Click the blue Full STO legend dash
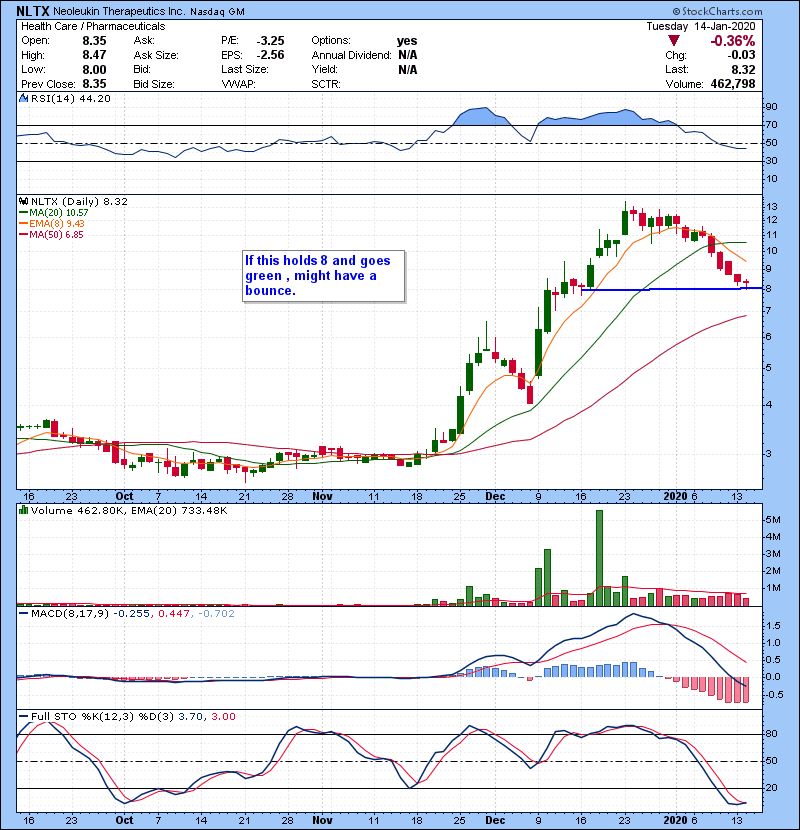 23,716
